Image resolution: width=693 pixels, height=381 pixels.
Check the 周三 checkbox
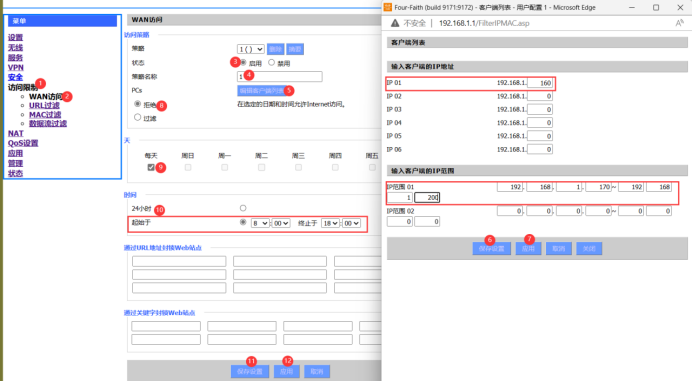click(298, 167)
